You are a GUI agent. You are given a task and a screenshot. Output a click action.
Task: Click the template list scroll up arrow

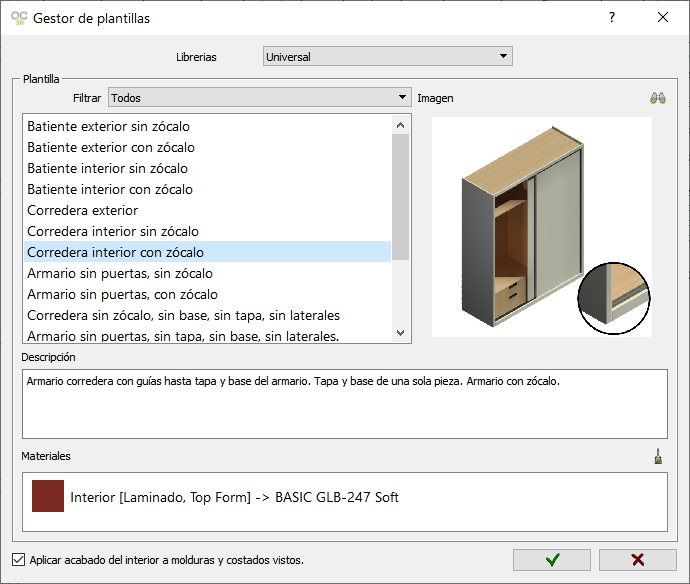click(x=400, y=125)
